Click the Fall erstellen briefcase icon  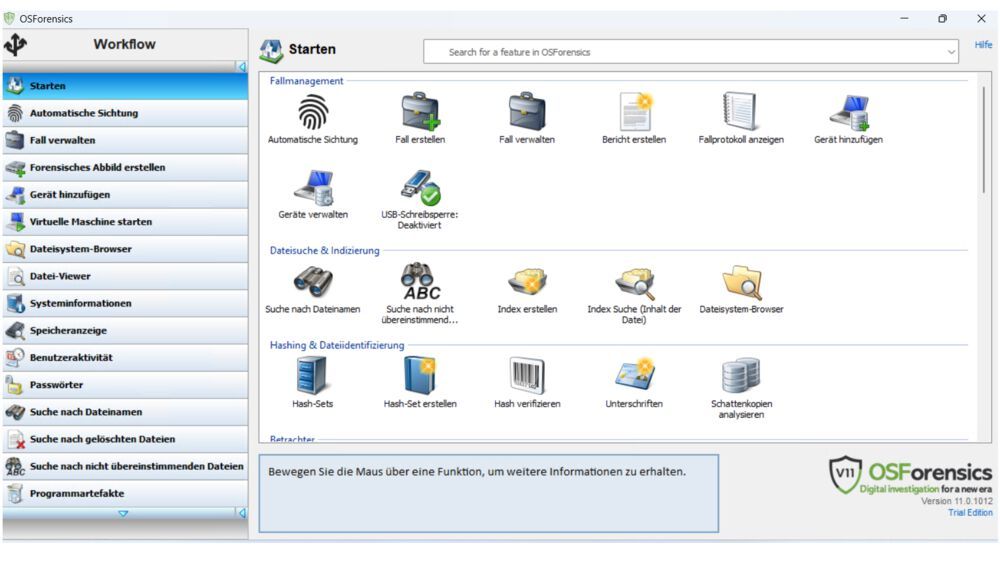(420, 111)
